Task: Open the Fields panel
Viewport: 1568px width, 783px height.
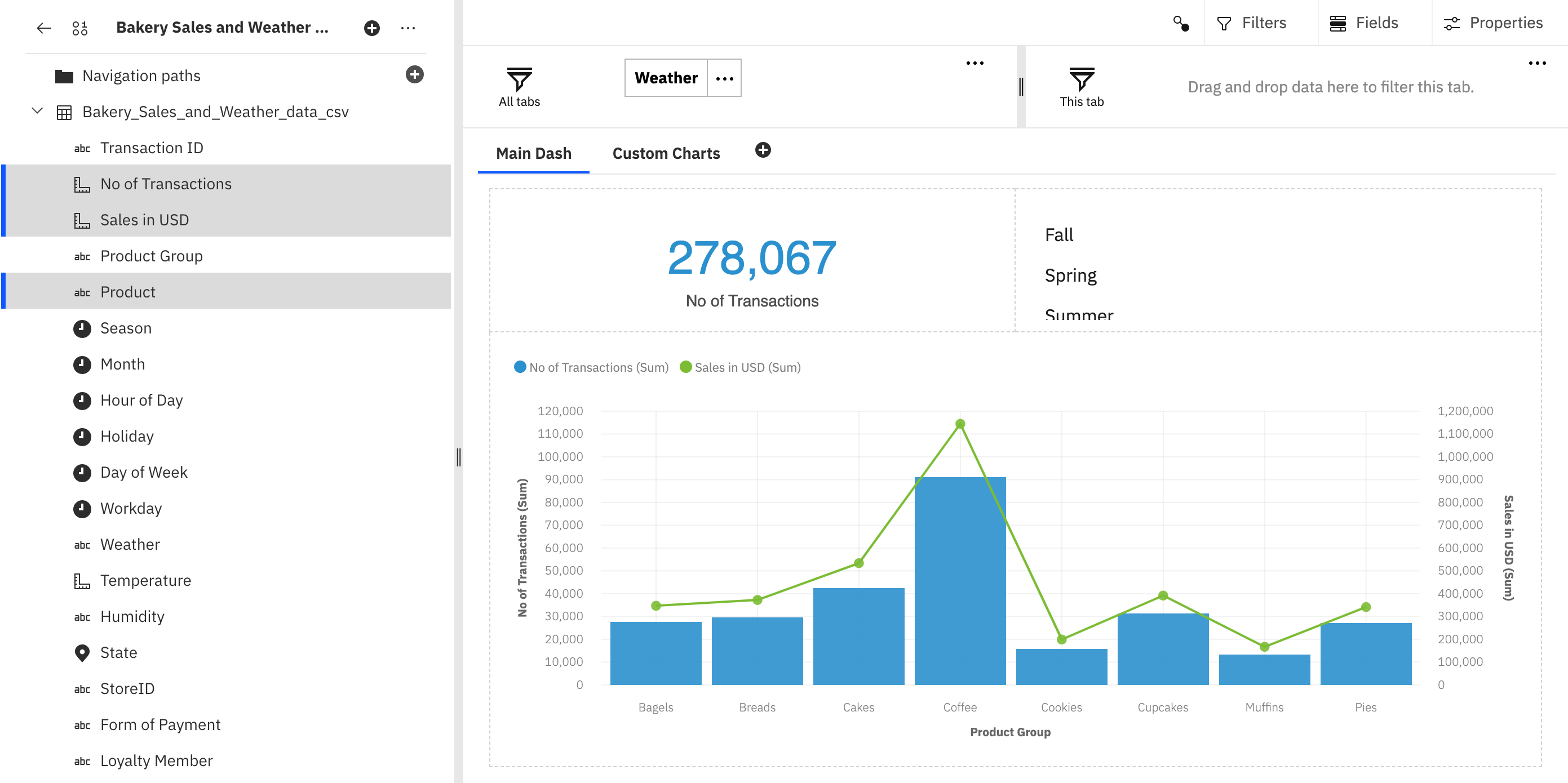Action: pyautogui.click(x=1365, y=22)
